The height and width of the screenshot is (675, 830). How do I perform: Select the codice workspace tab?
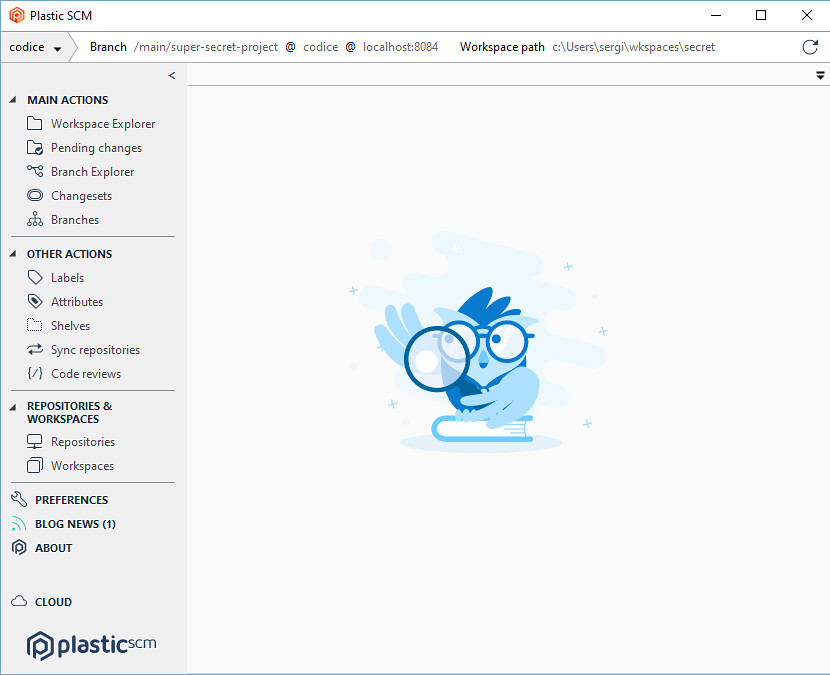(x=27, y=46)
